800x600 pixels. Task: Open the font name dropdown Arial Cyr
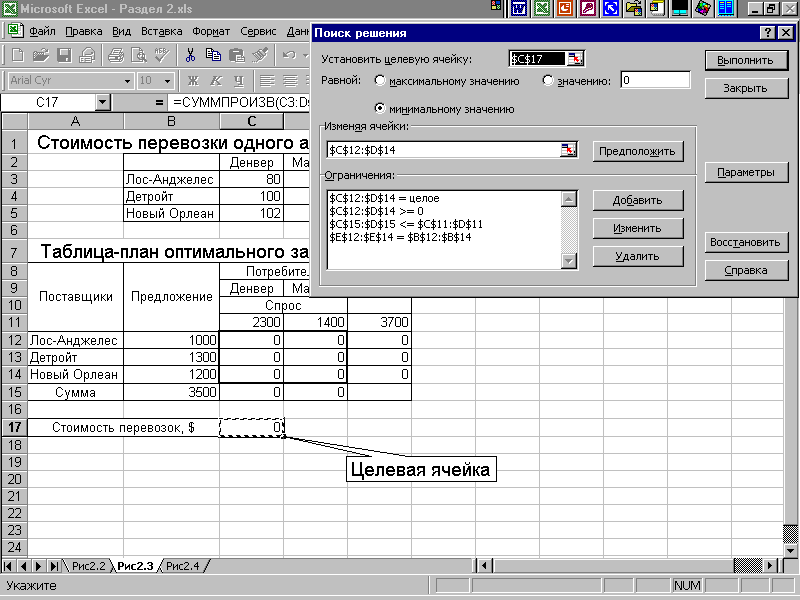(x=128, y=81)
